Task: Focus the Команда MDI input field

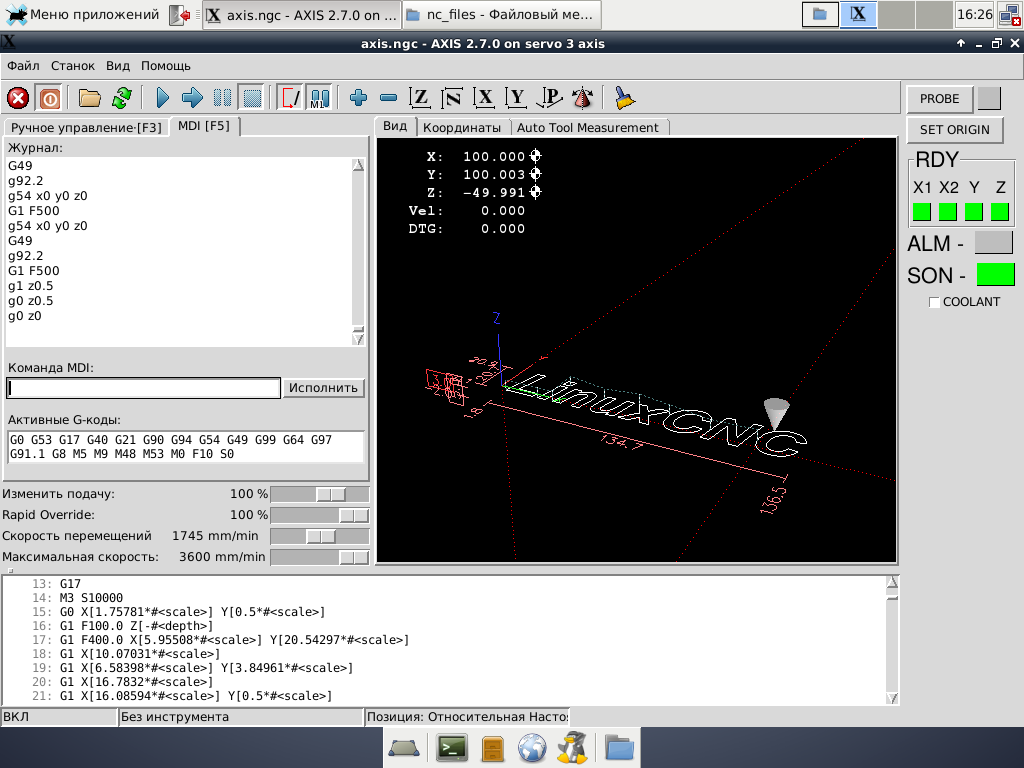Action: click(x=143, y=388)
